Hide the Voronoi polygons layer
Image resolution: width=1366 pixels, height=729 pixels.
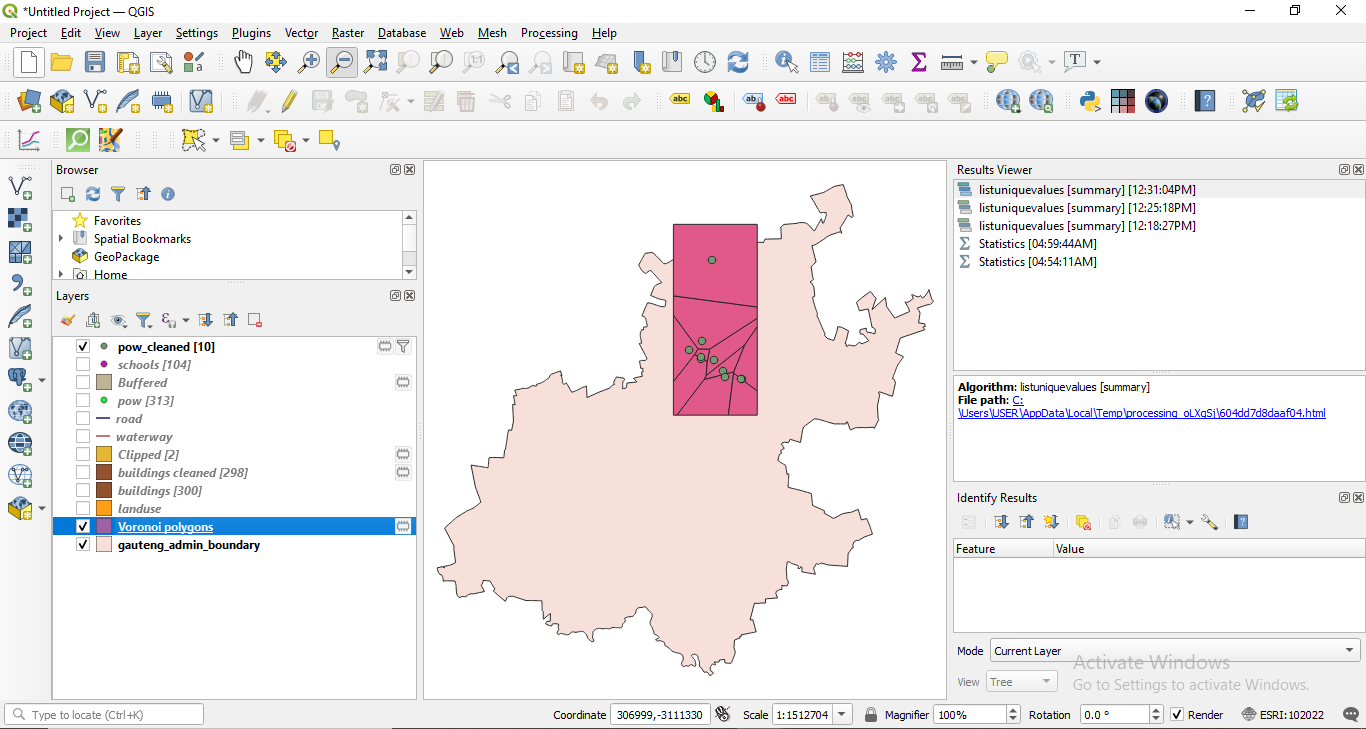[x=83, y=527]
